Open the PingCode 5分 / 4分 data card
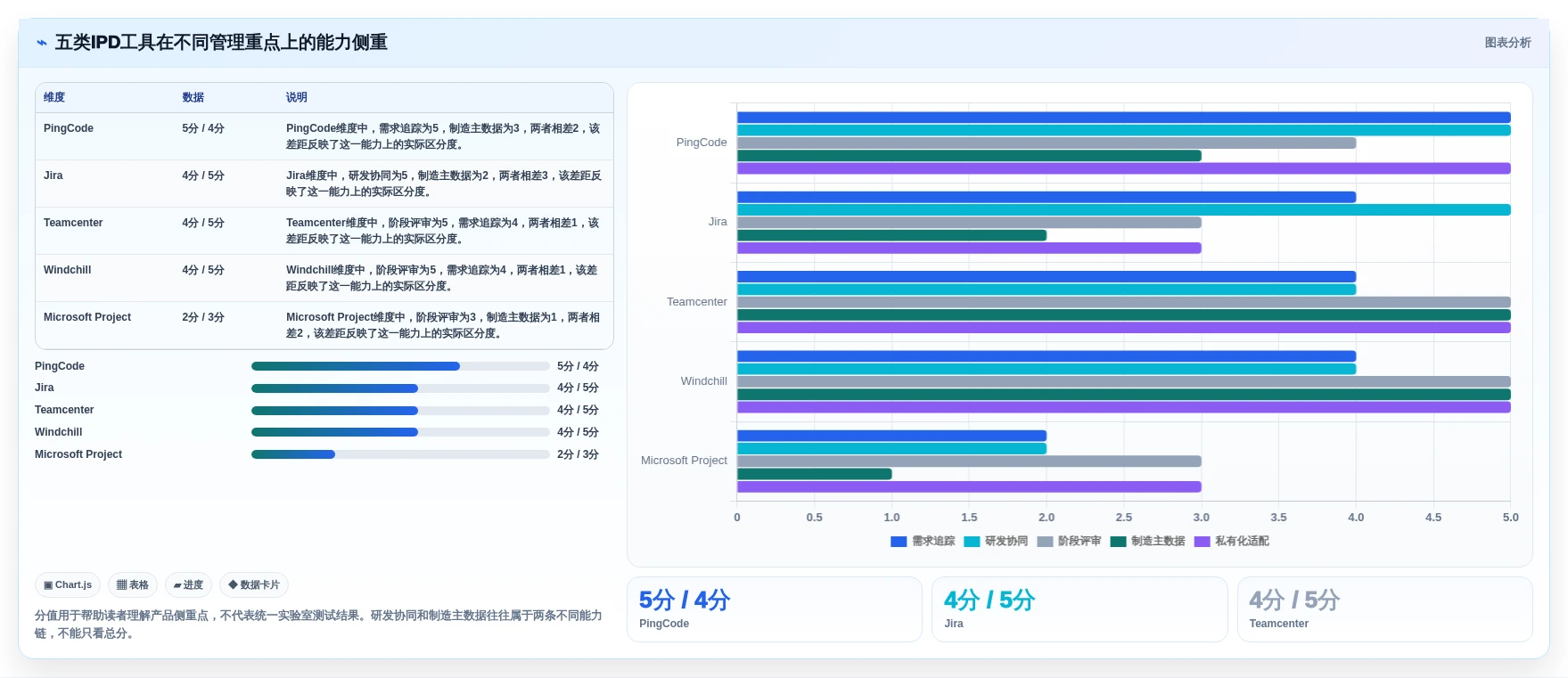This screenshot has width=1568, height=678. tap(774, 609)
